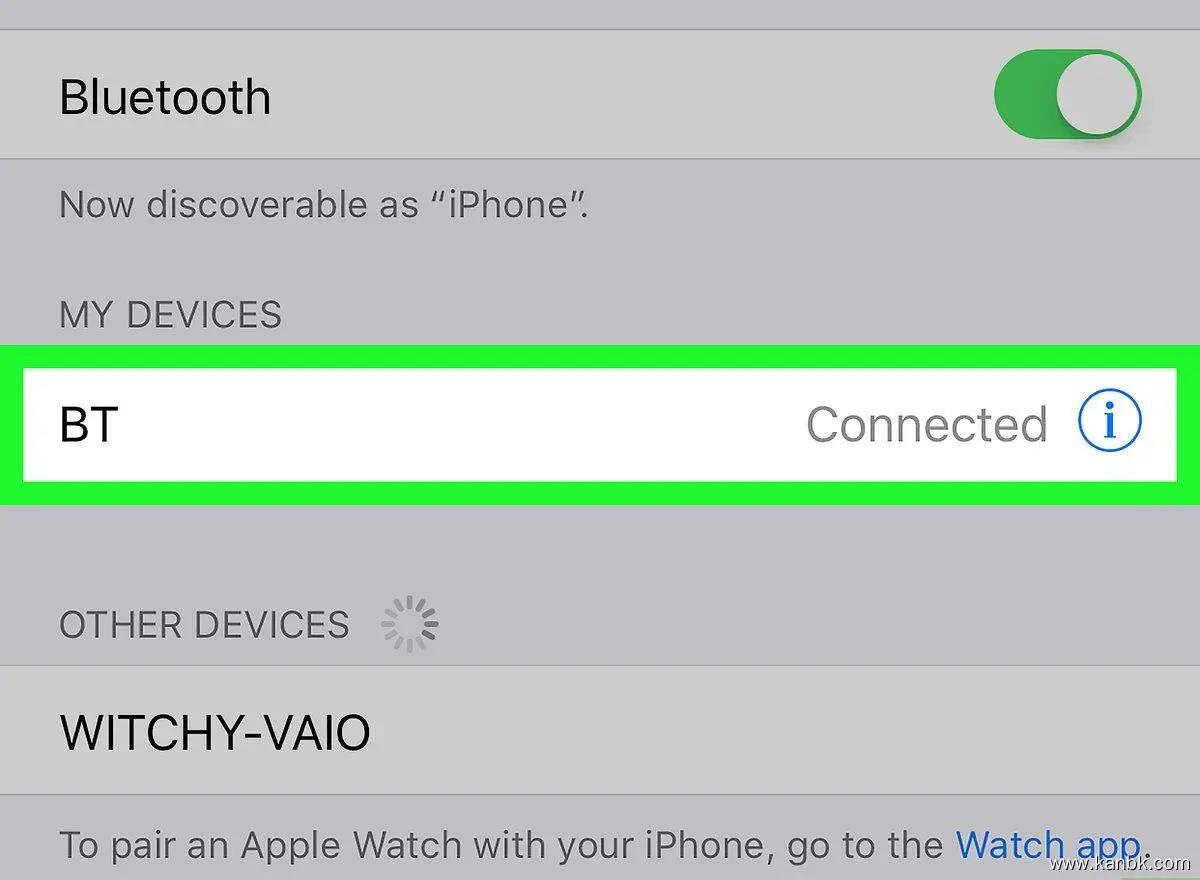Tap the white knob of Bluetooth switch
Viewport: 1200px width, 880px height.
coord(1097,94)
